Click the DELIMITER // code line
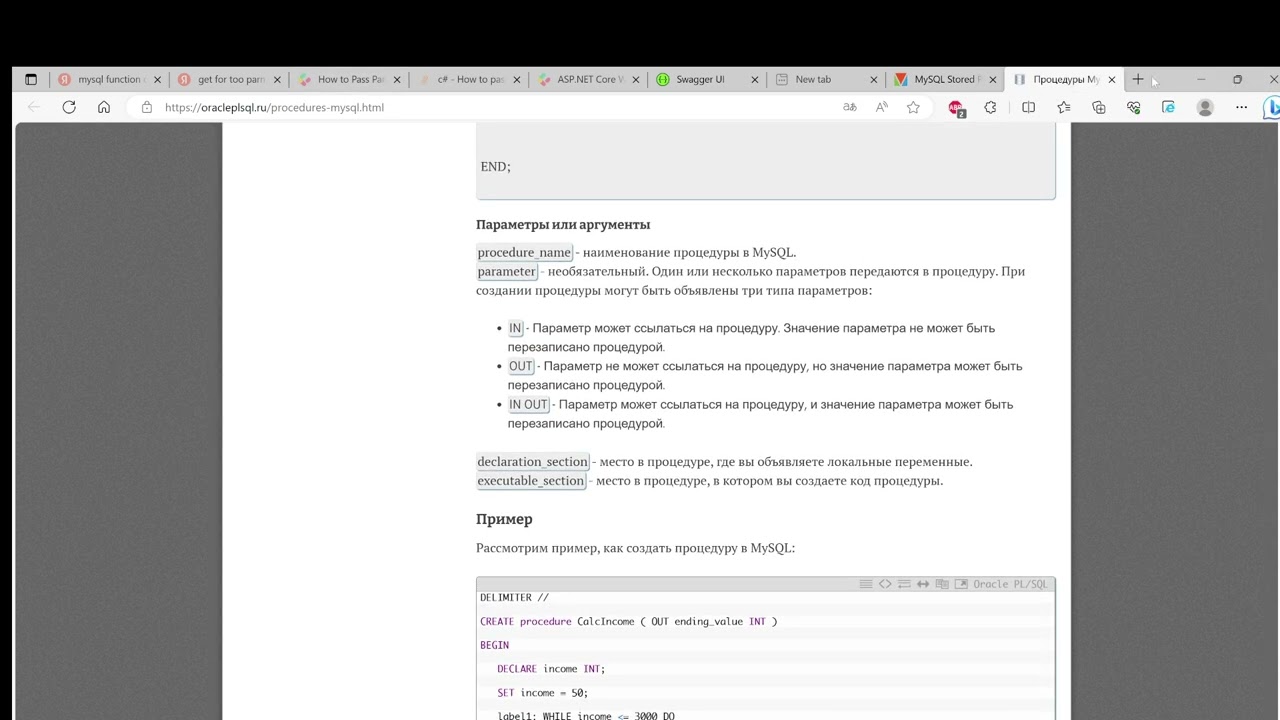Screen dimensions: 1280x720 click(514, 598)
